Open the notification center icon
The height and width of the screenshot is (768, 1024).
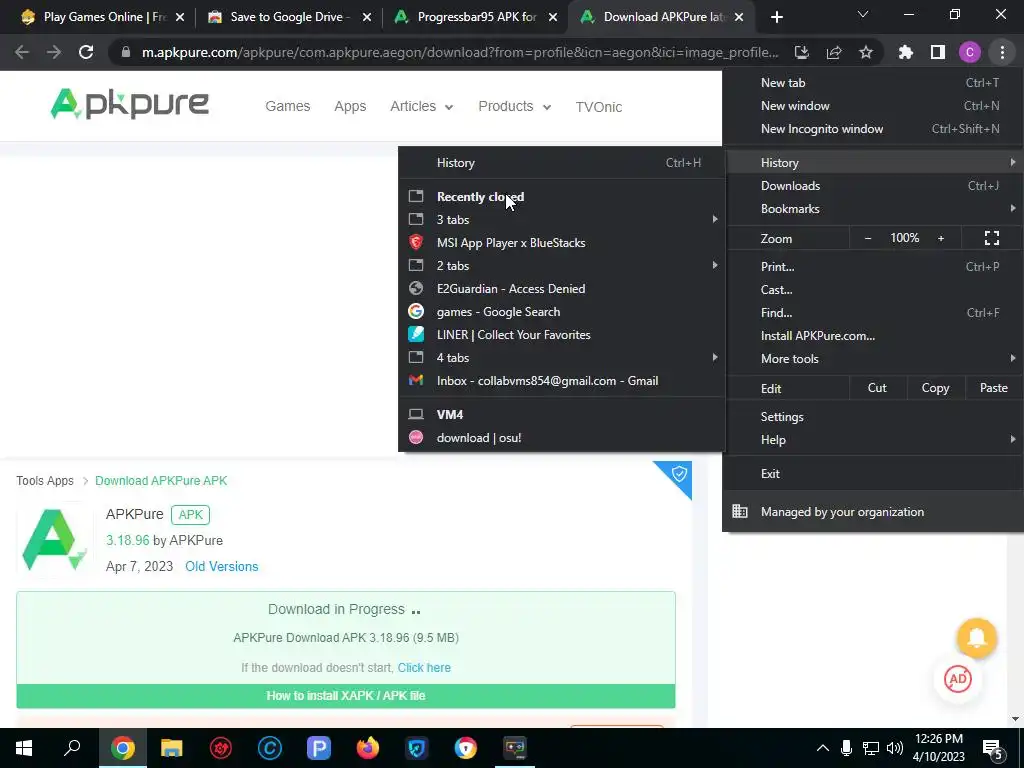pyautogui.click(x=993, y=749)
